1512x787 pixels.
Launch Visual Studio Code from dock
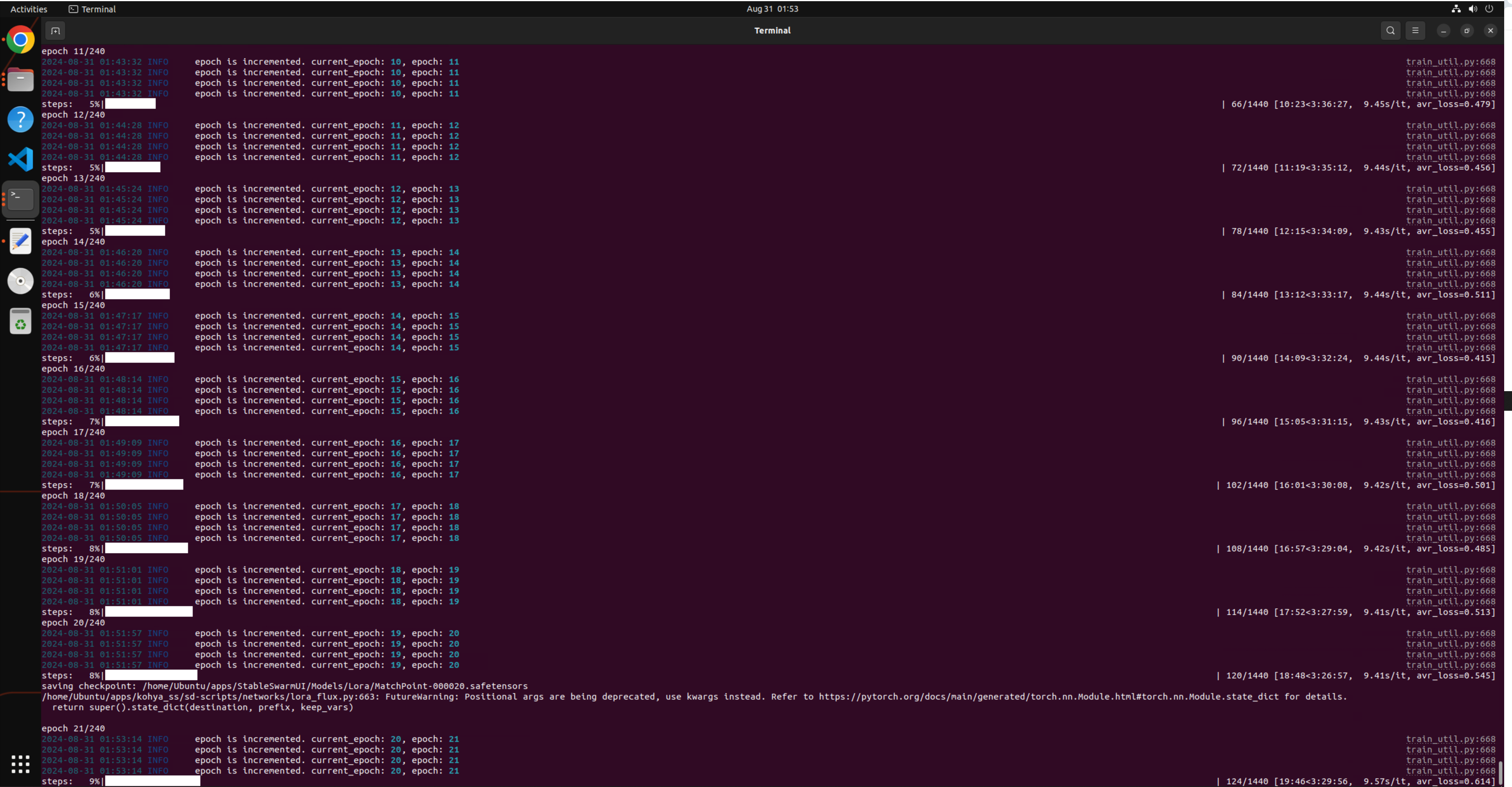[20, 159]
